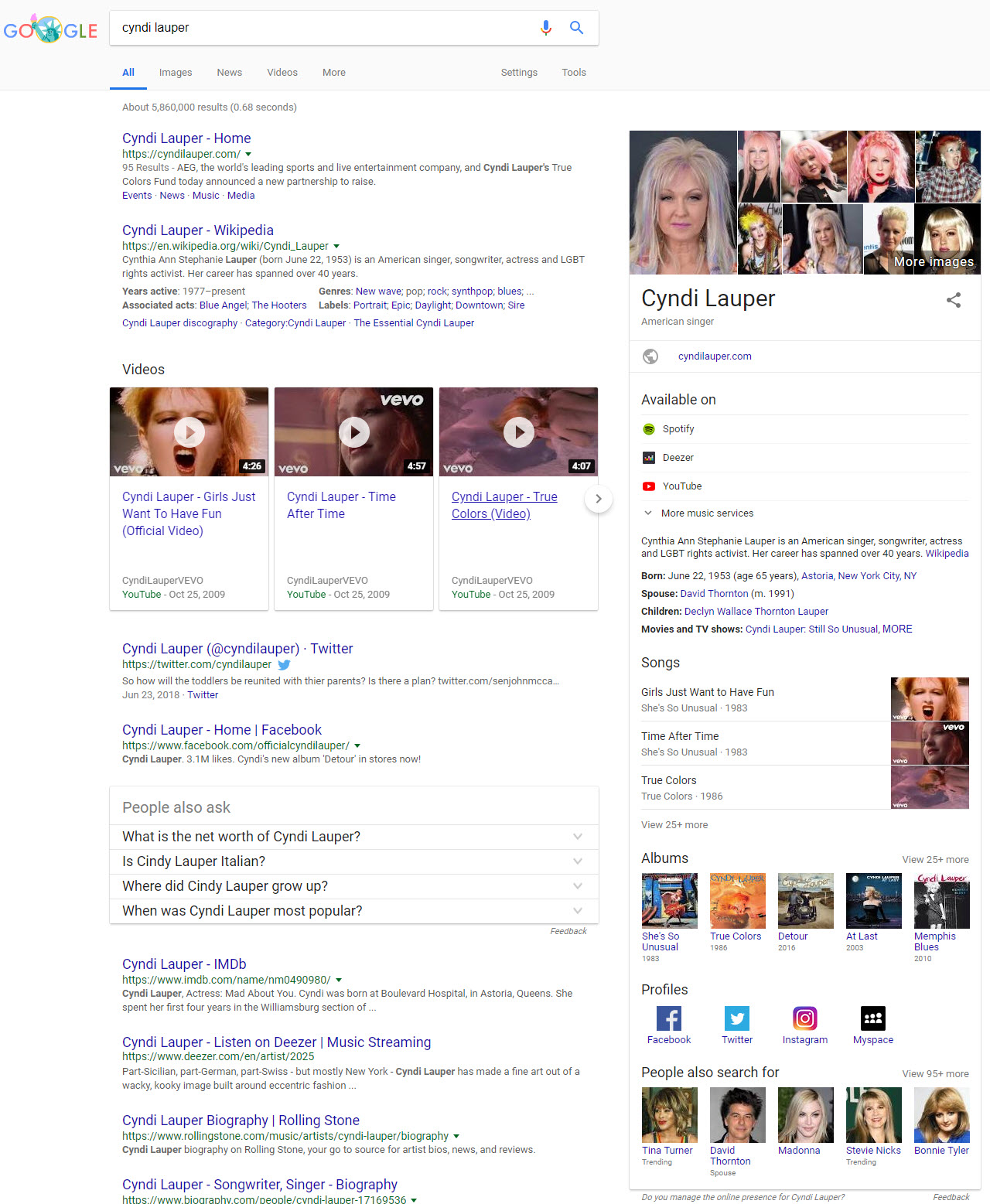Show next videos with carousel arrow

coord(599,499)
